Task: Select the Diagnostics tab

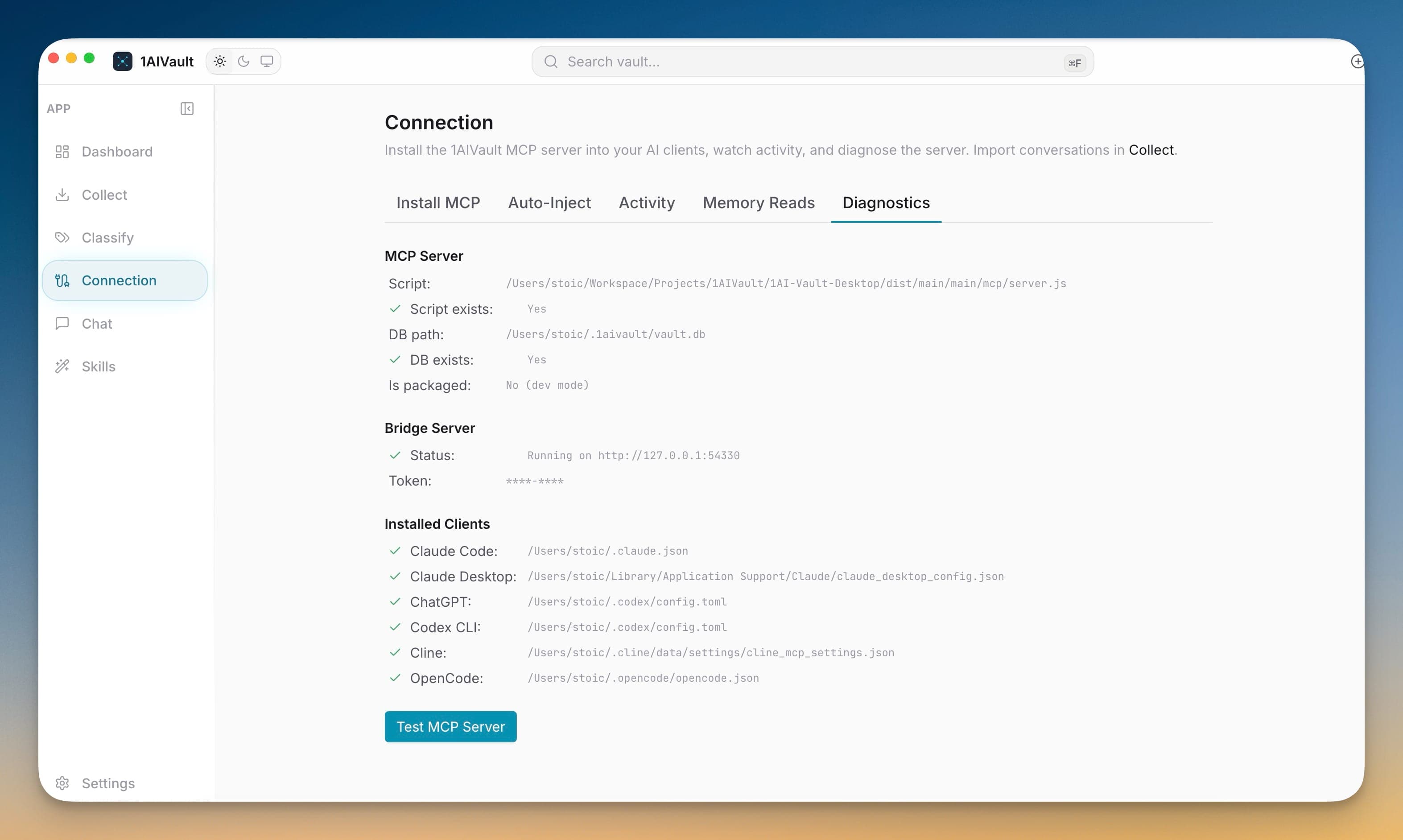Action: click(x=886, y=202)
